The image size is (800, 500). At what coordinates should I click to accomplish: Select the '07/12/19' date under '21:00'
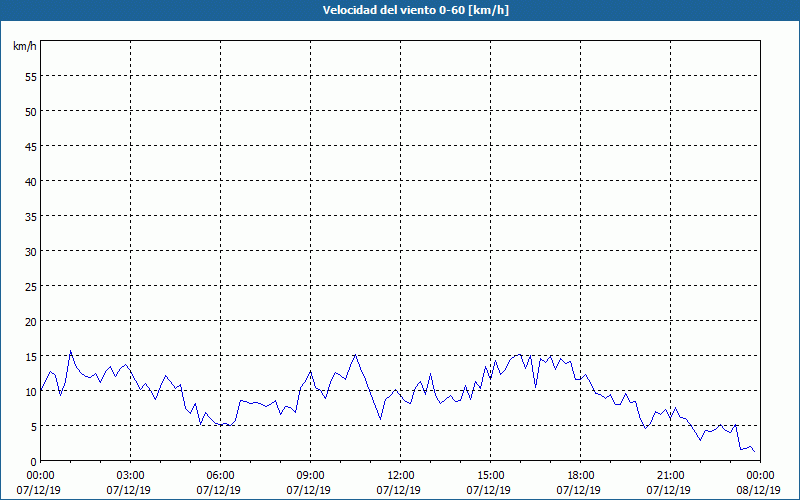click(668, 490)
